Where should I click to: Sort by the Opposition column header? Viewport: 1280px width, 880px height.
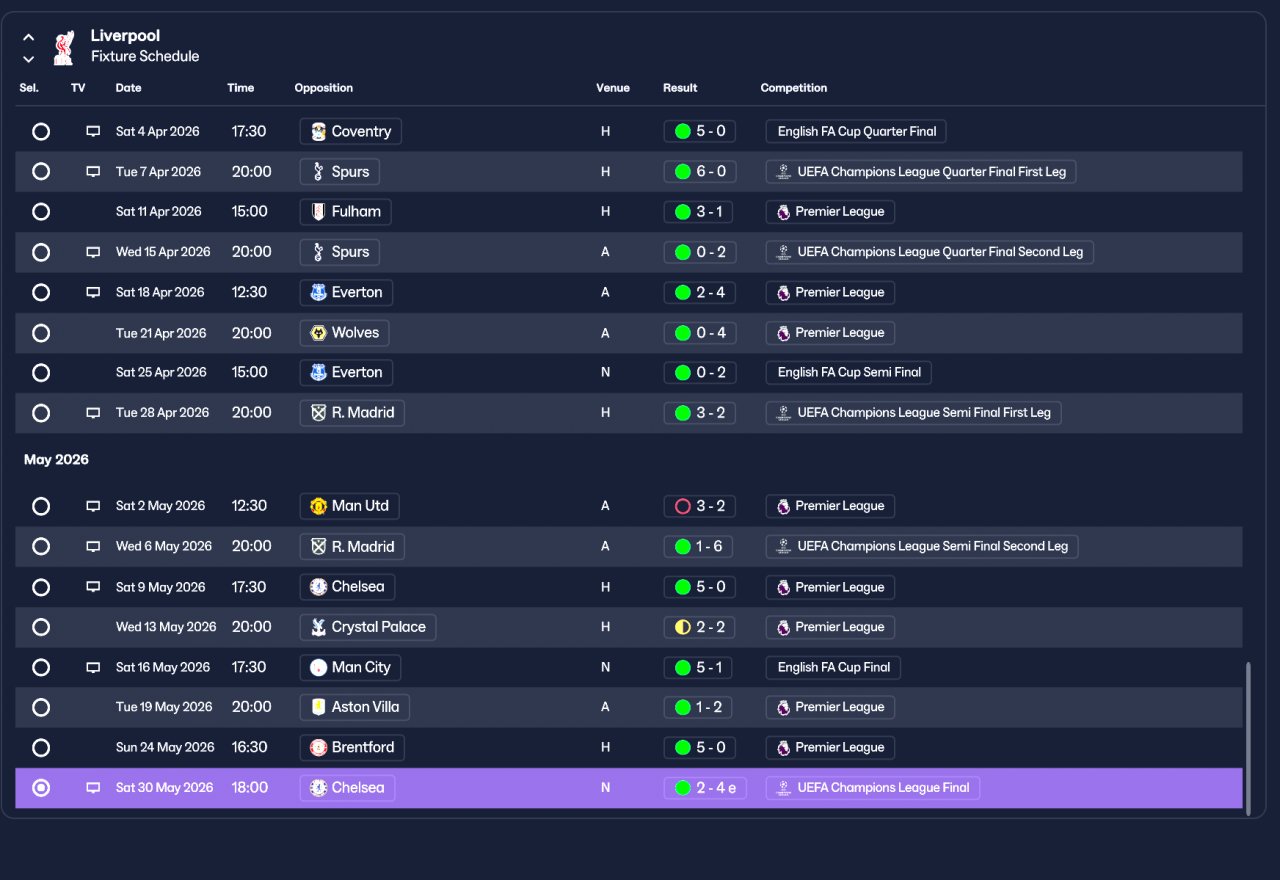tap(324, 88)
